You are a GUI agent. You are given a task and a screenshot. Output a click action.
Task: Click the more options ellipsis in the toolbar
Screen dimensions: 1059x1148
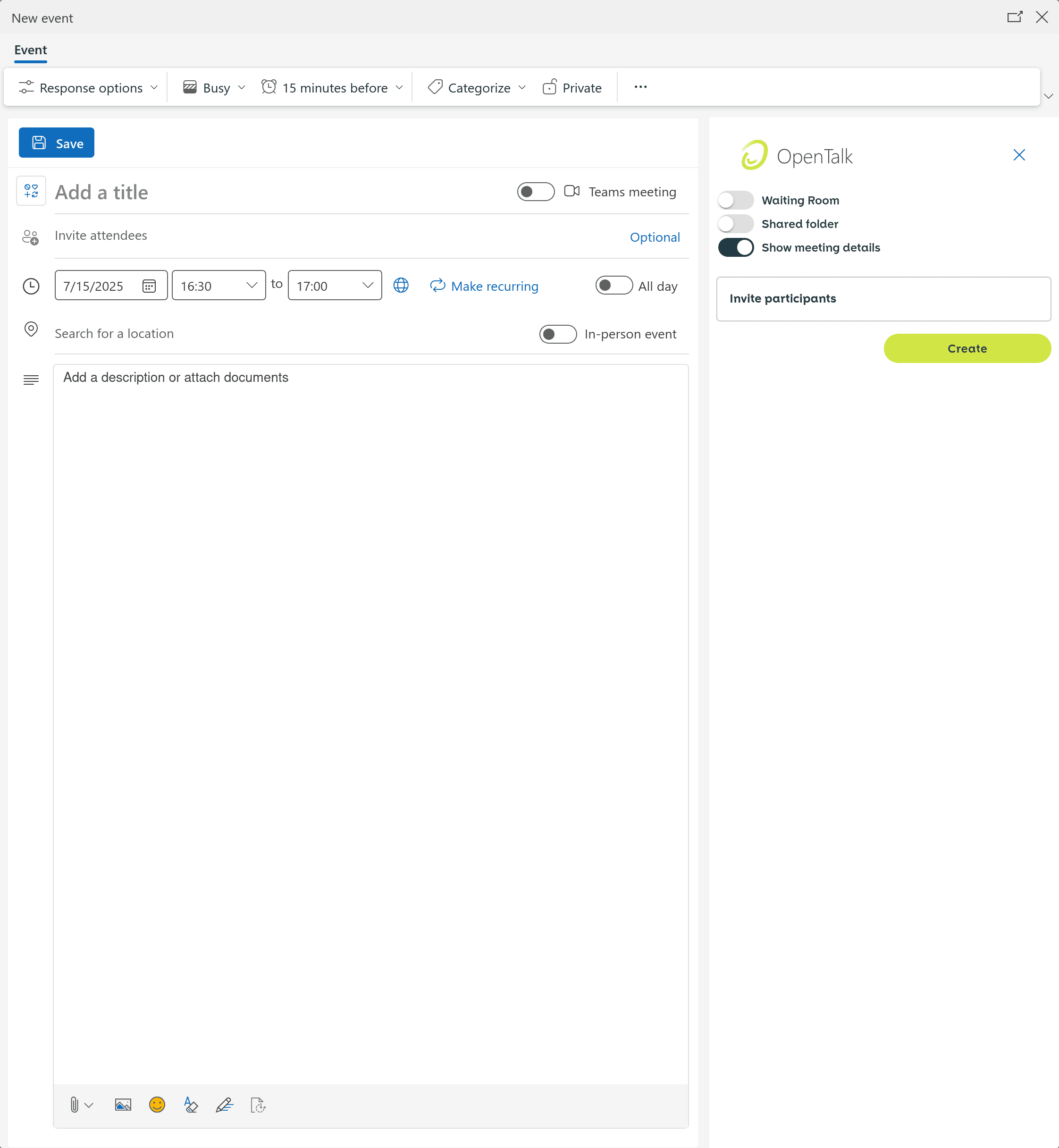pos(641,87)
